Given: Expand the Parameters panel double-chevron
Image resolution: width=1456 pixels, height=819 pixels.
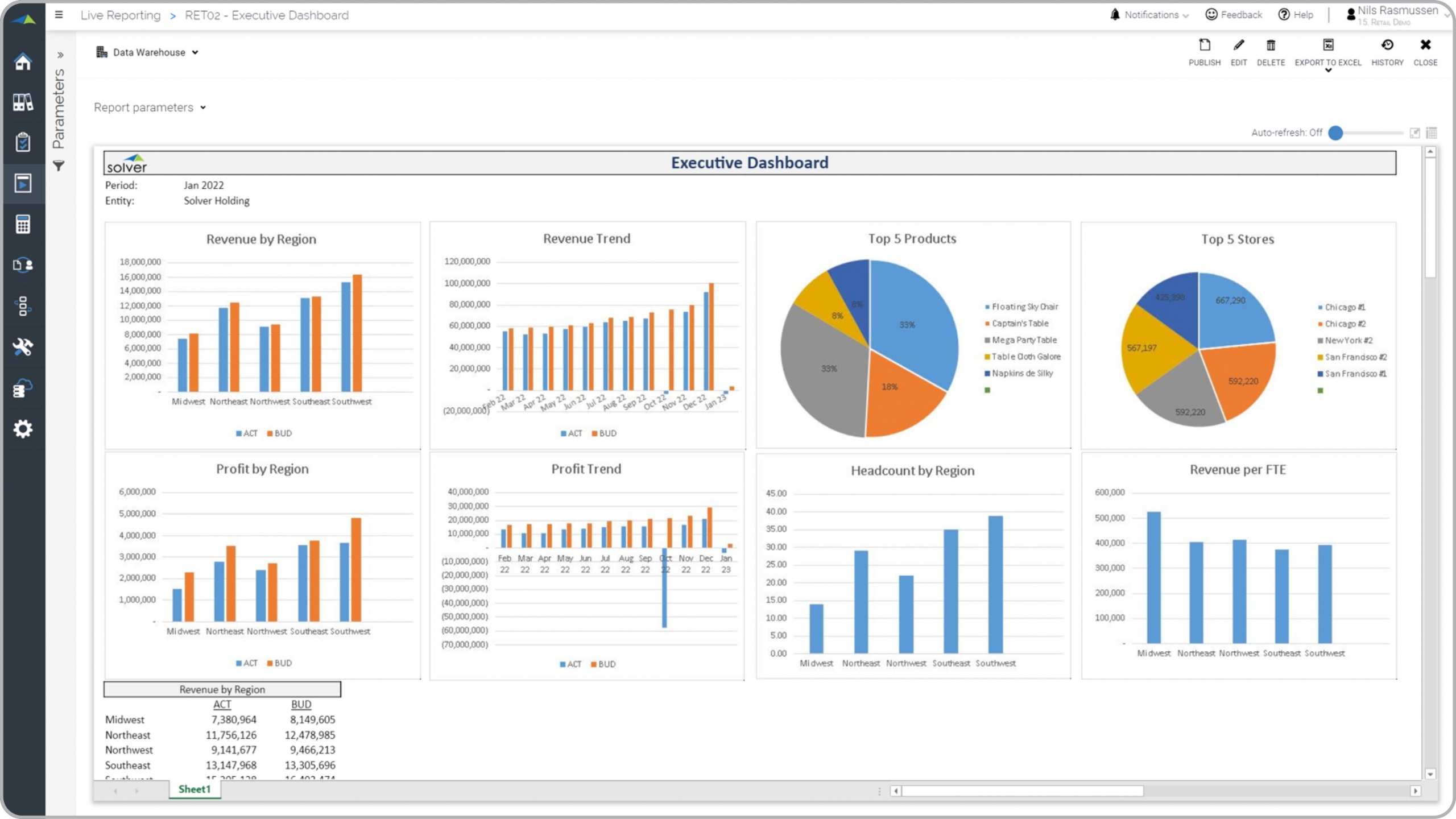Looking at the screenshot, I should coord(60,55).
